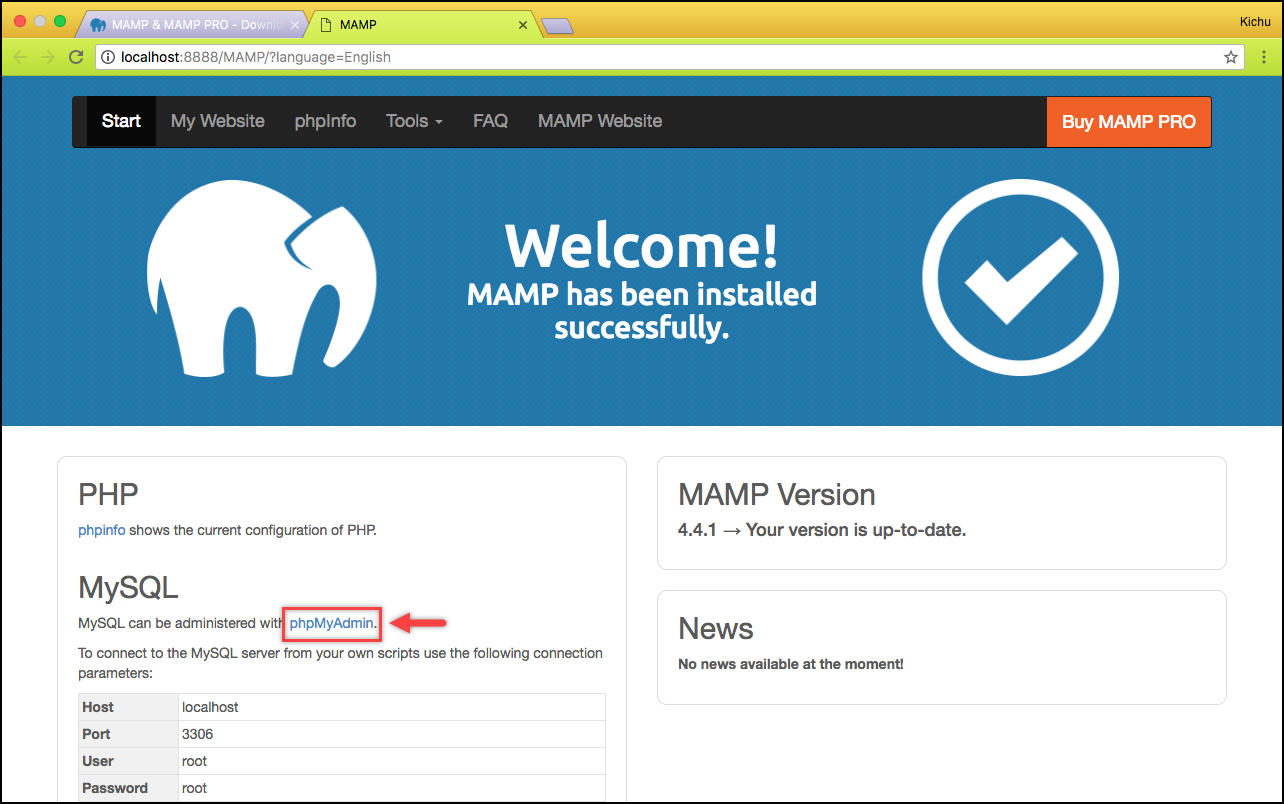Open the FAQ nav item

click(x=490, y=121)
